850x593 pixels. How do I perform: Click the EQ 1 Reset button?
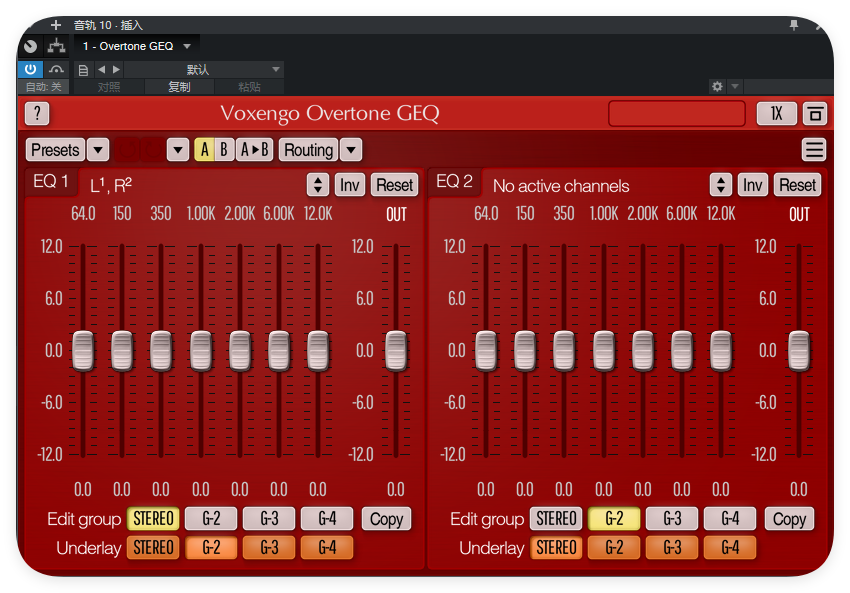pos(395,185)
